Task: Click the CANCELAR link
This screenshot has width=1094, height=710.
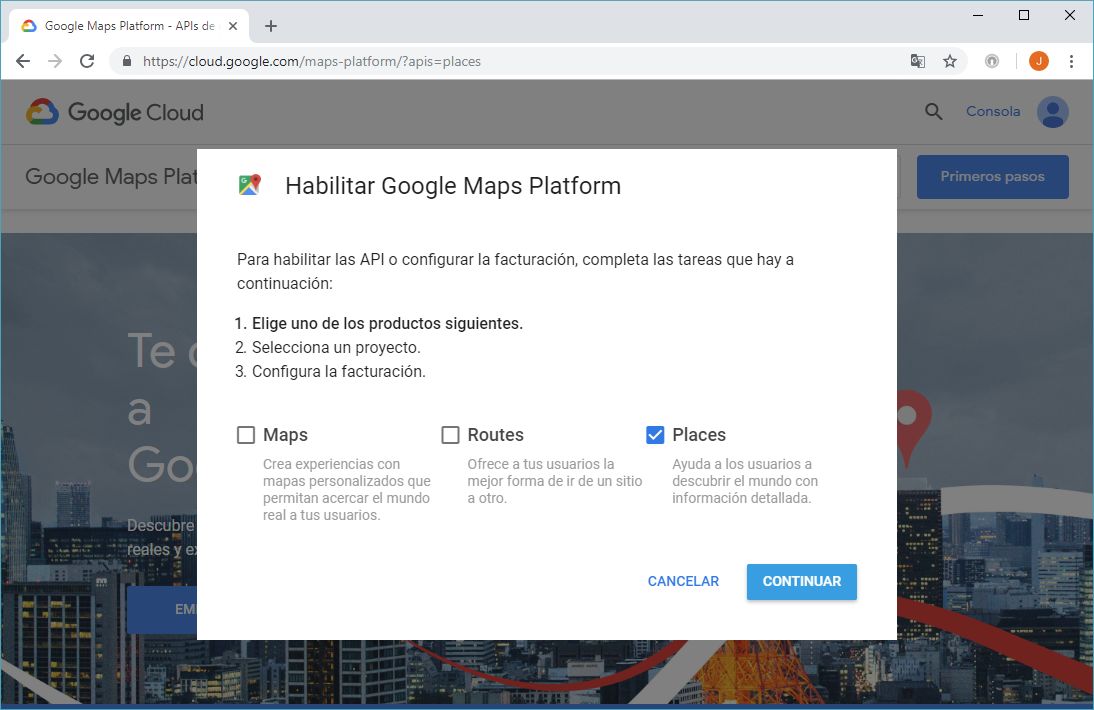Action: click(683, 581)
